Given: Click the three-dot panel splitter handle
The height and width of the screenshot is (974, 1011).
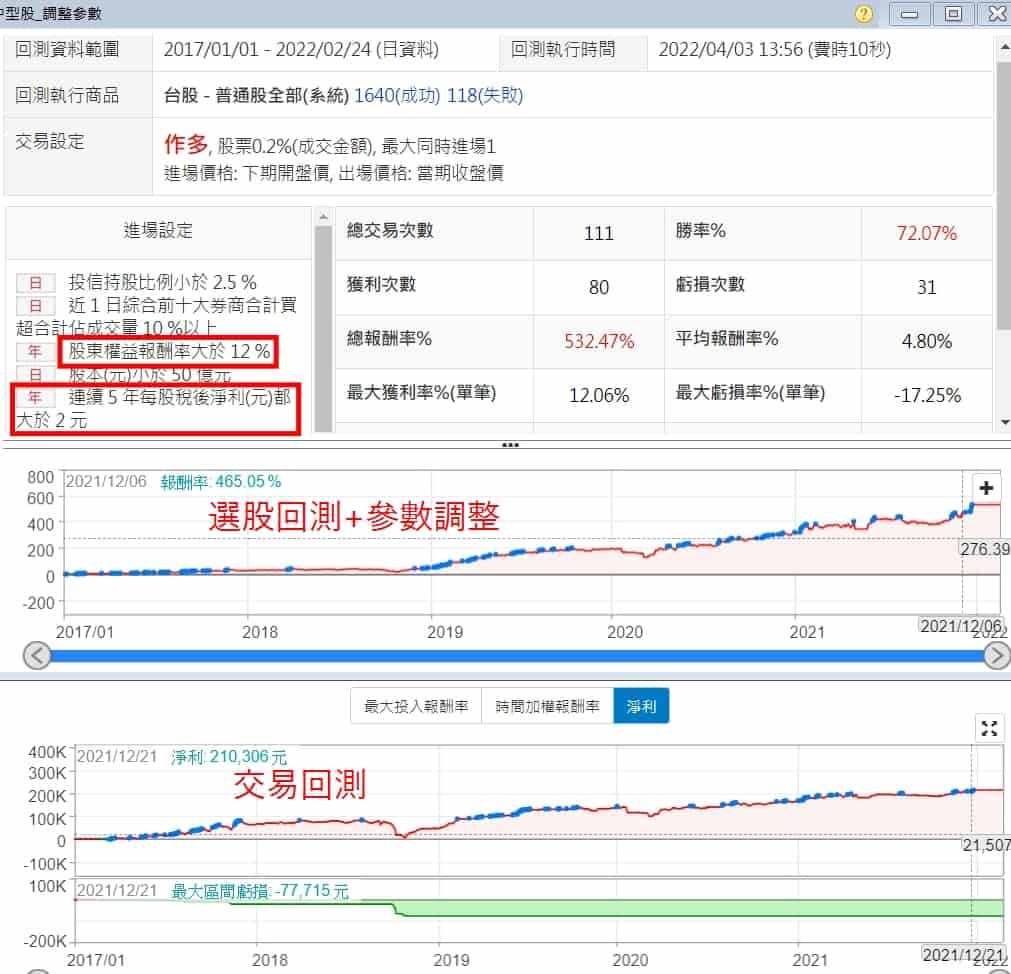Looking at the screenshot, I should coord(510,445).
